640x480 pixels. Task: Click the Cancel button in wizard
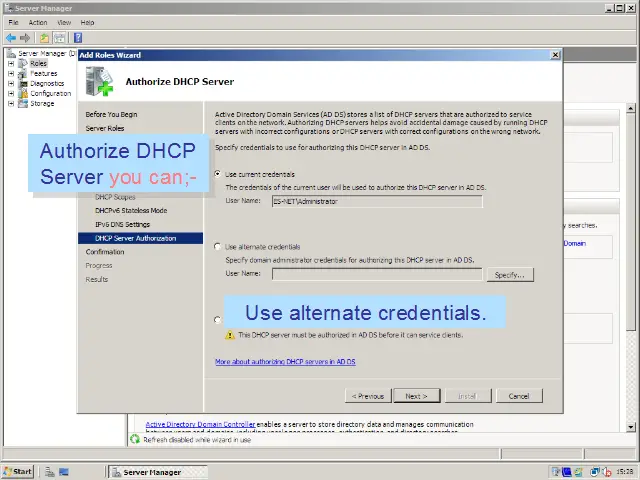click(x=519, y=396)
